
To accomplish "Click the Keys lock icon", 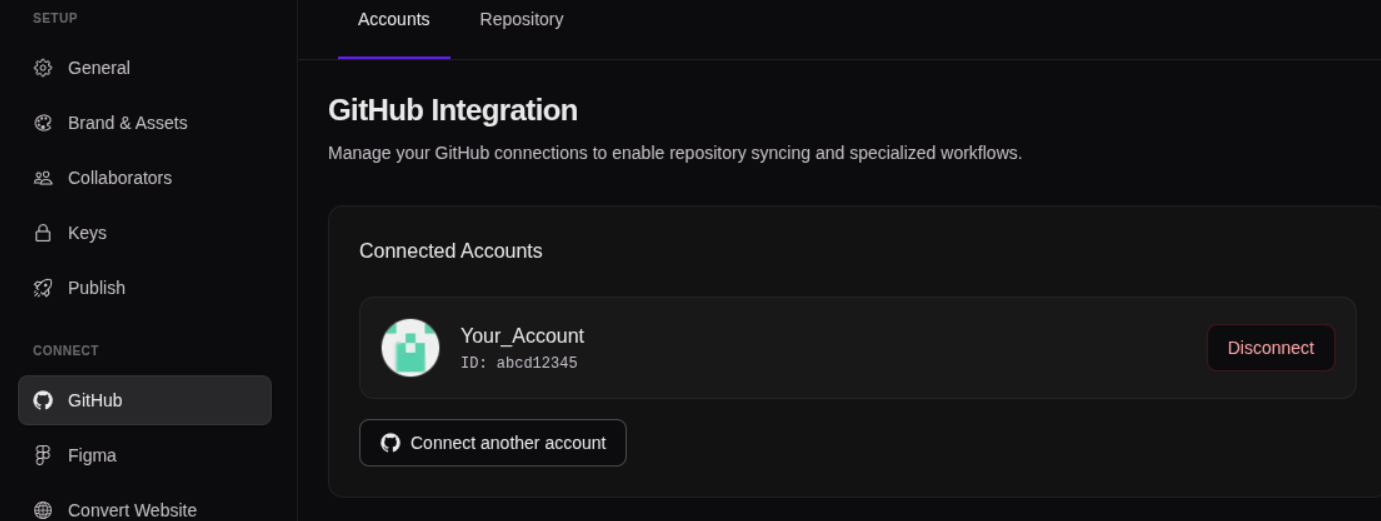I will pos(42,233).
